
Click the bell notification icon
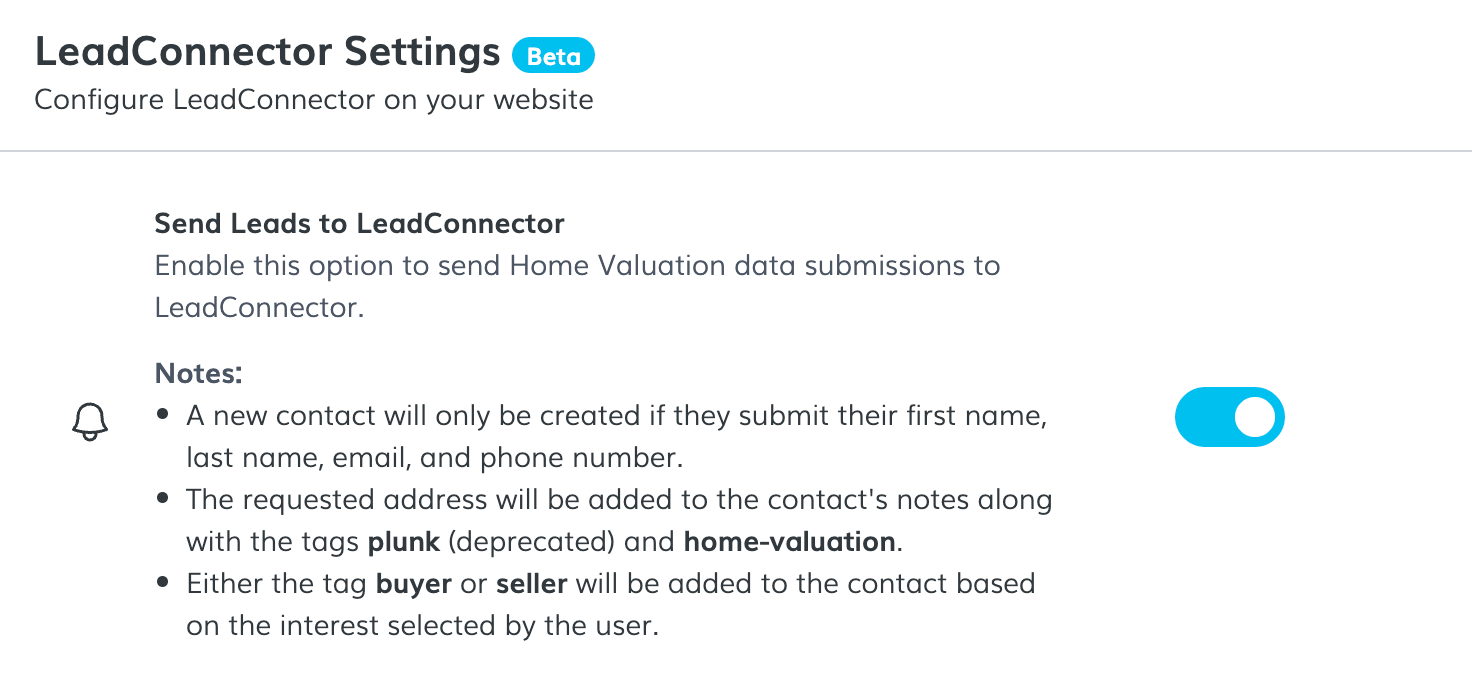(x=90, y=421)
